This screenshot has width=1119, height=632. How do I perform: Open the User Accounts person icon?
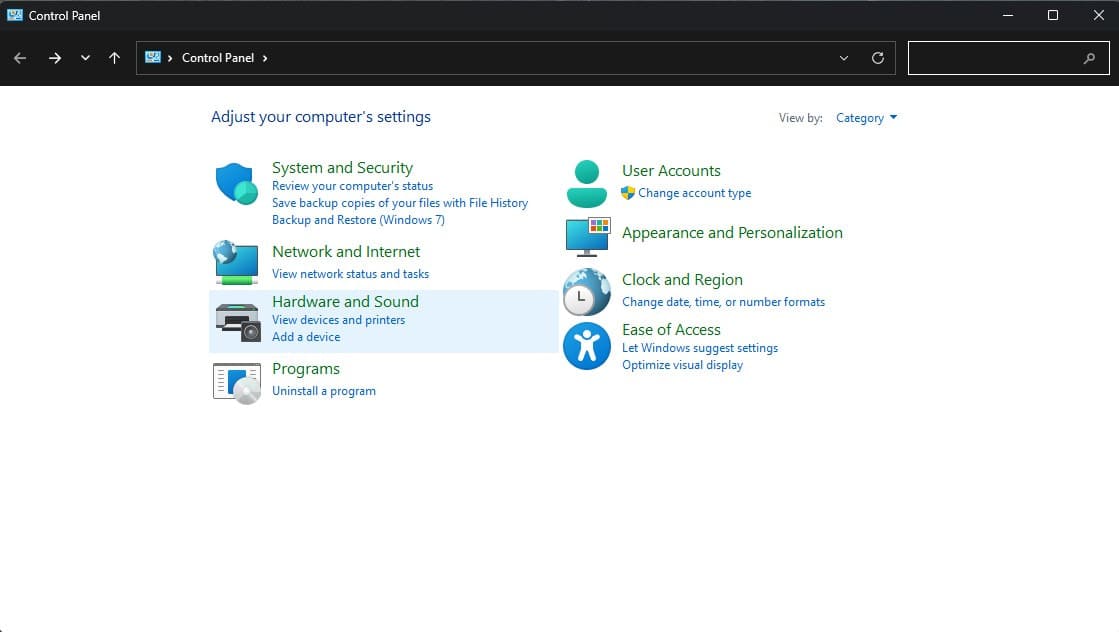(587, 183)
